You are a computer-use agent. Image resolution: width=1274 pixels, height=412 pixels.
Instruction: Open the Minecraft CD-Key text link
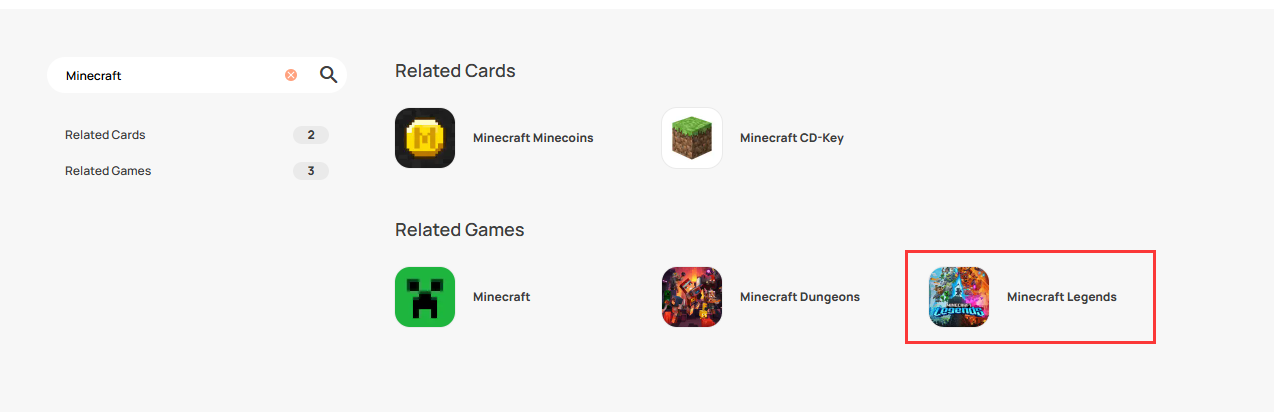point(792,138)
